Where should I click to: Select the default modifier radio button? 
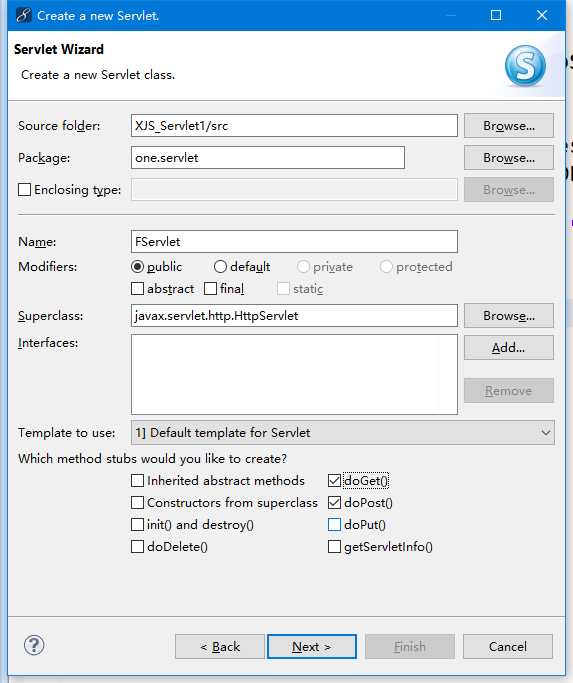(220, 267)
